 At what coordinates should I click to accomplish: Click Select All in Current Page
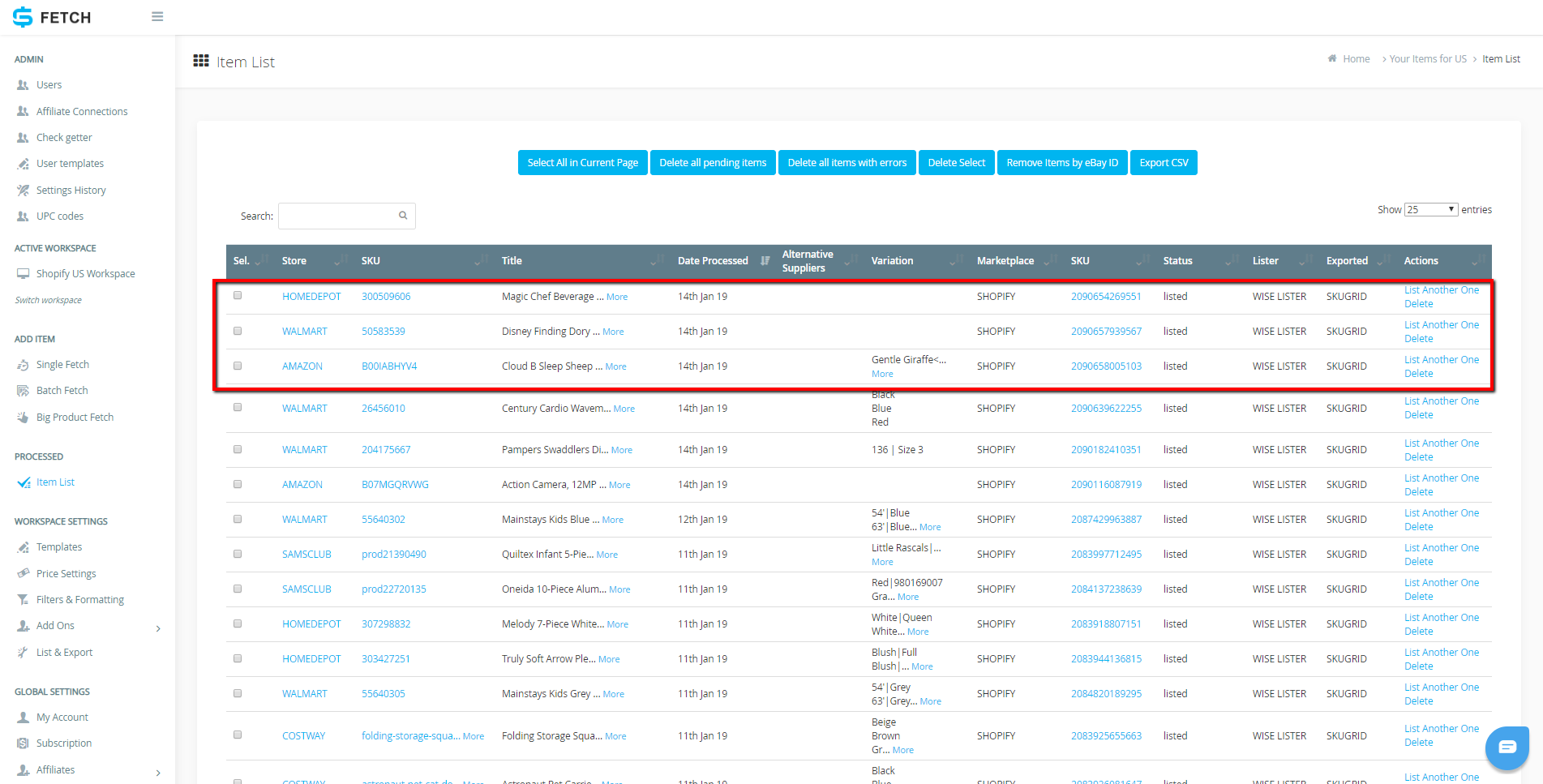[583, 163]
